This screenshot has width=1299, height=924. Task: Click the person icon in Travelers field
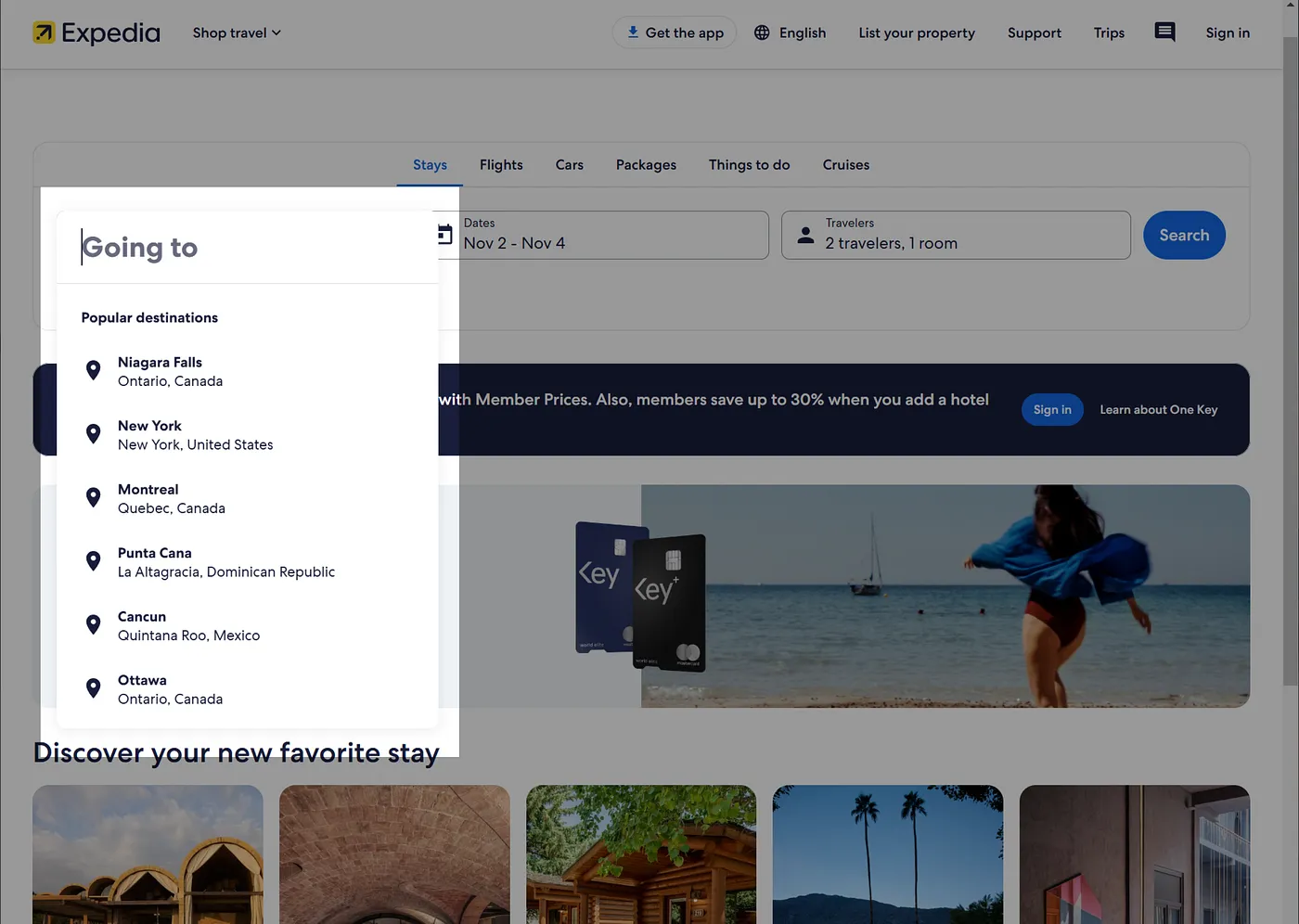[805, 236]
